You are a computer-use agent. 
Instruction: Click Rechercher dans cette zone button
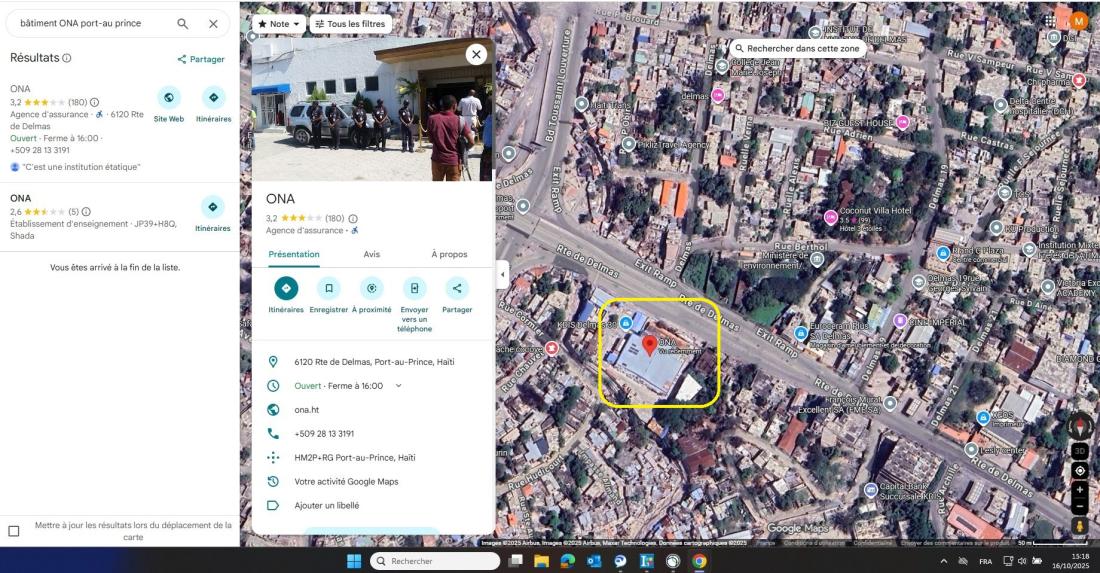click(797, 48)
